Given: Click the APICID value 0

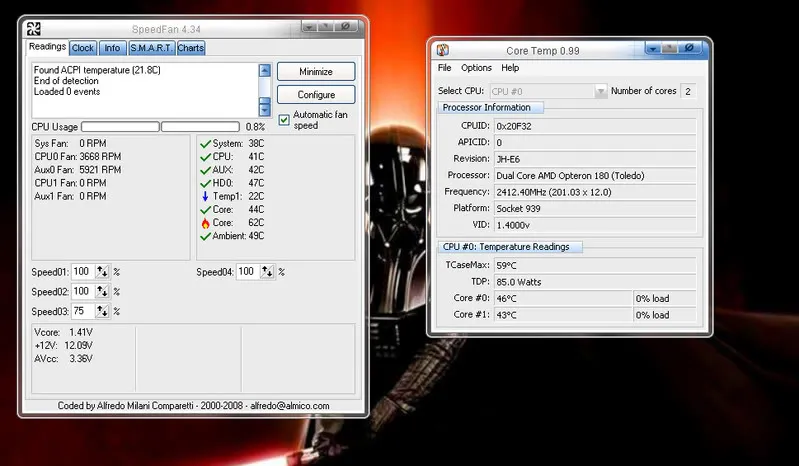Looking at the screenshot, I should tap(595, 143).
